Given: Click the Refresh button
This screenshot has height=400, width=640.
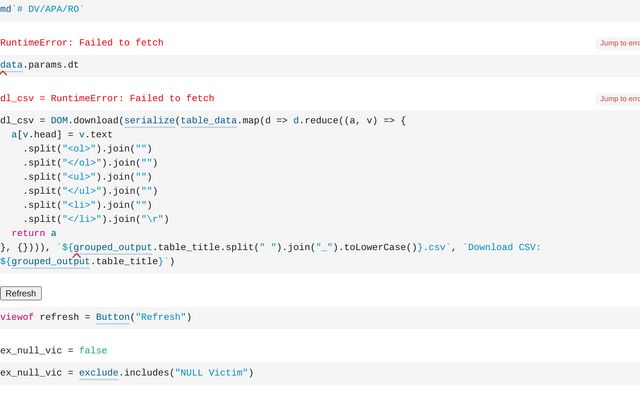Looking at the screenshot, I should [x=20, y=293].
